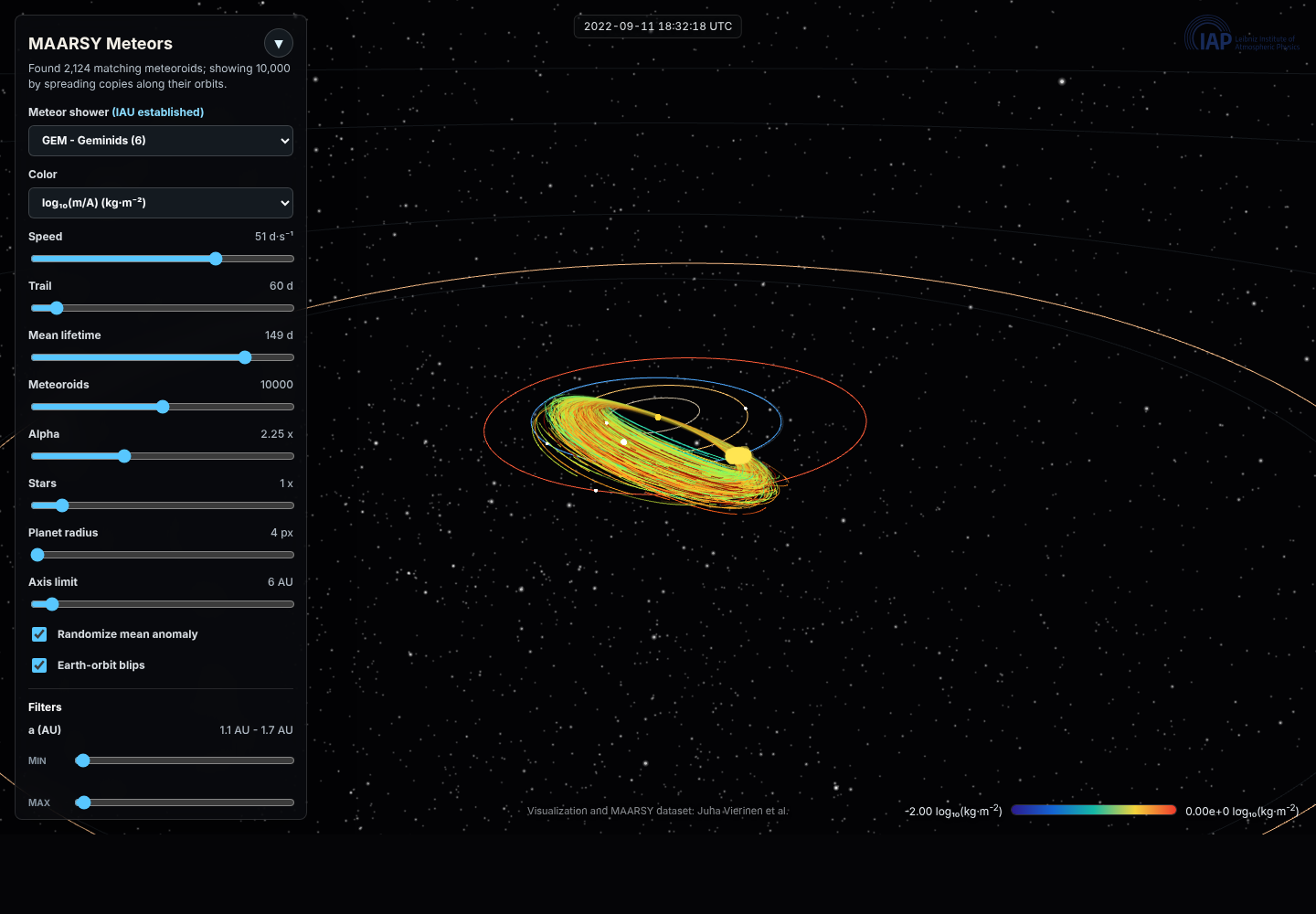Click the '0.00e+0' legend maximum label
1316x914 pixels.
1242,811
